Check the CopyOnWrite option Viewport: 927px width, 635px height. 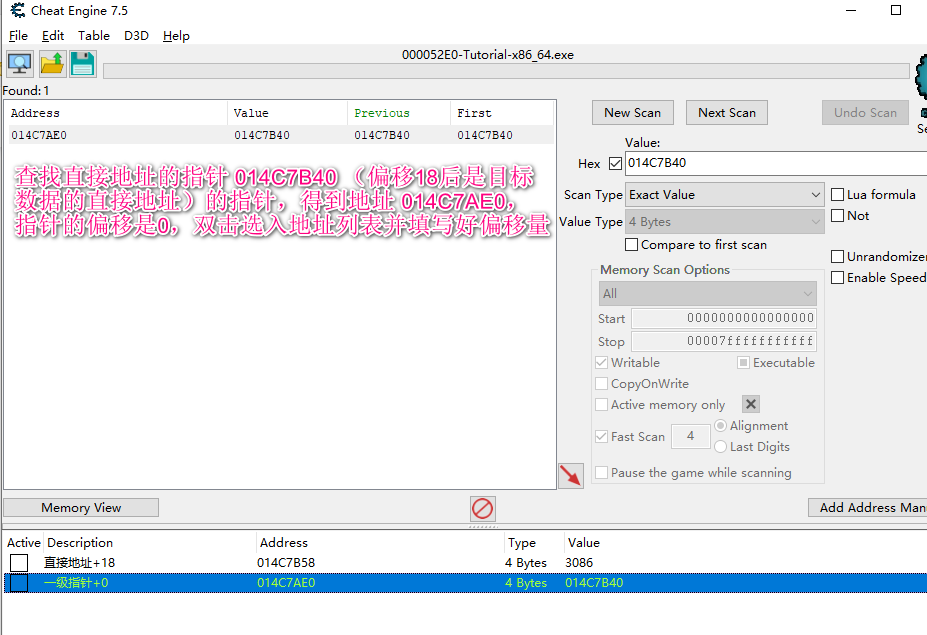601,384
